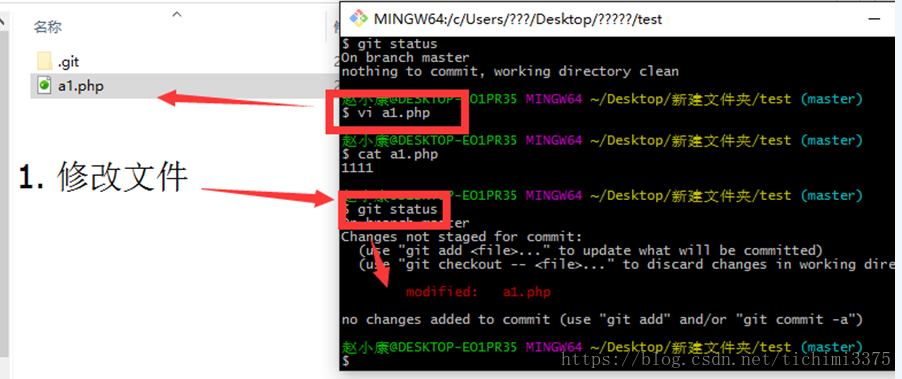Click the last empty '$' terminal prompt

pos(345,361)
